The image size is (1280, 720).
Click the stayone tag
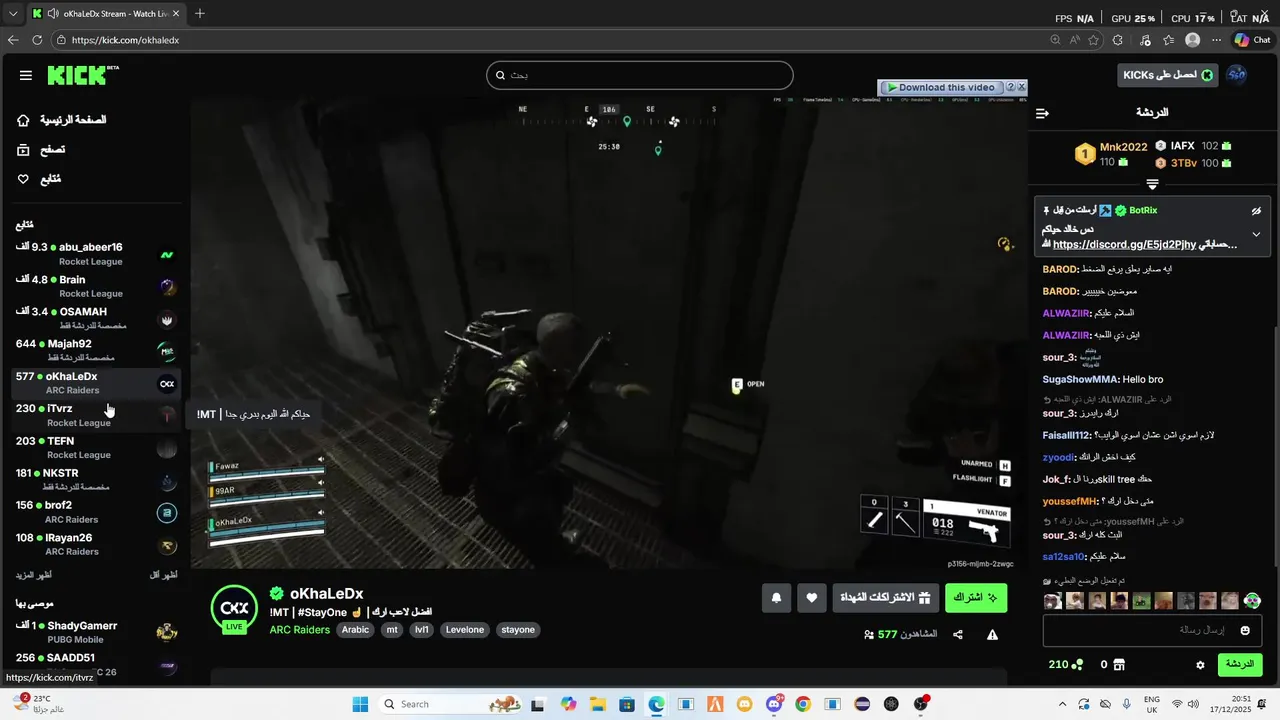(518, 630)
